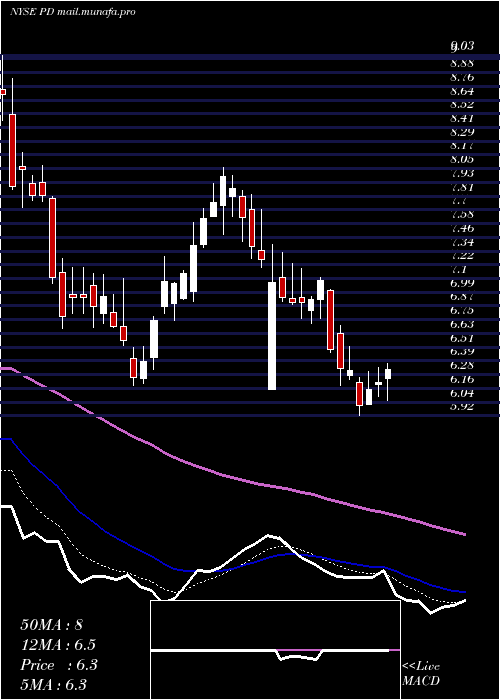Click the 5MA : 6.3 indicator text
This screenshot has height=700, width=500.
point(54,685)
